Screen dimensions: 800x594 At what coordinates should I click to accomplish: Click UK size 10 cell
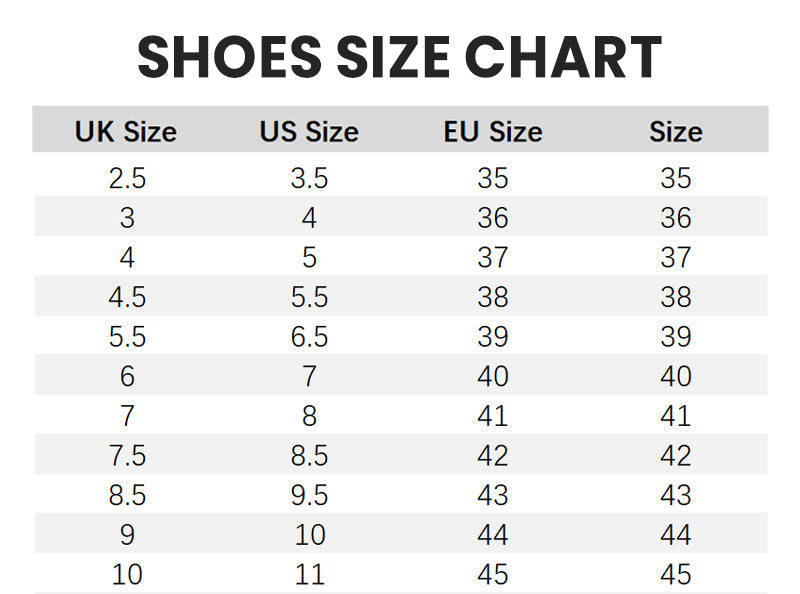pyautogui.click(x=127, y=575)
